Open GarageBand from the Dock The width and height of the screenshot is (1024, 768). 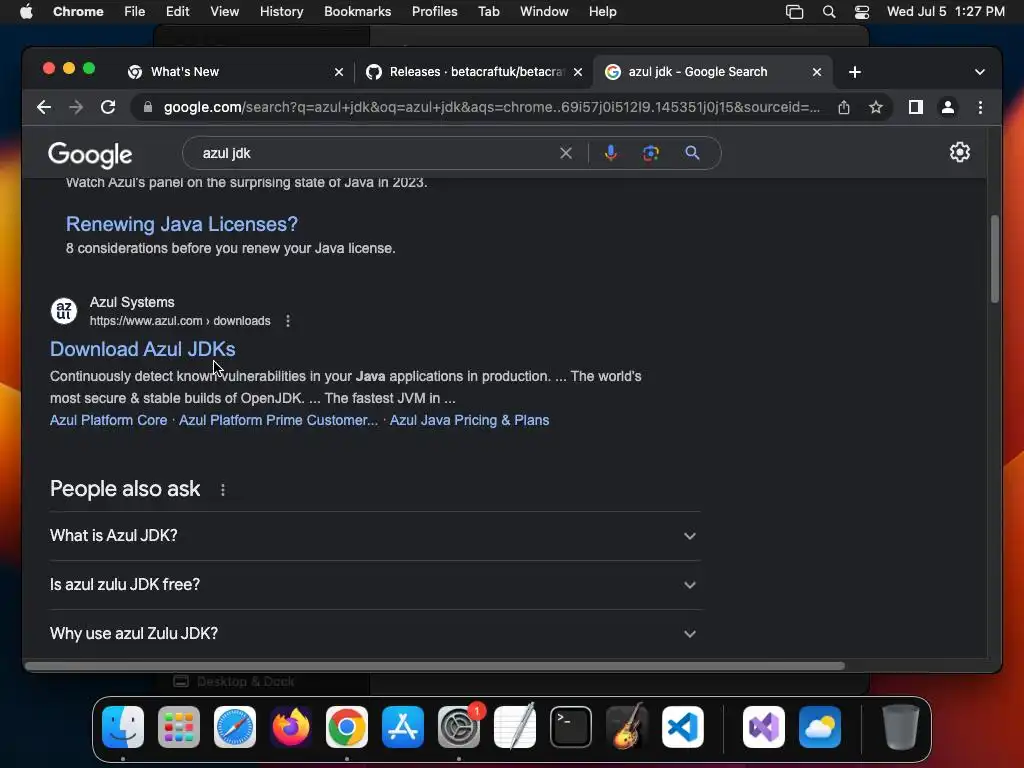(x=627, y=727)
